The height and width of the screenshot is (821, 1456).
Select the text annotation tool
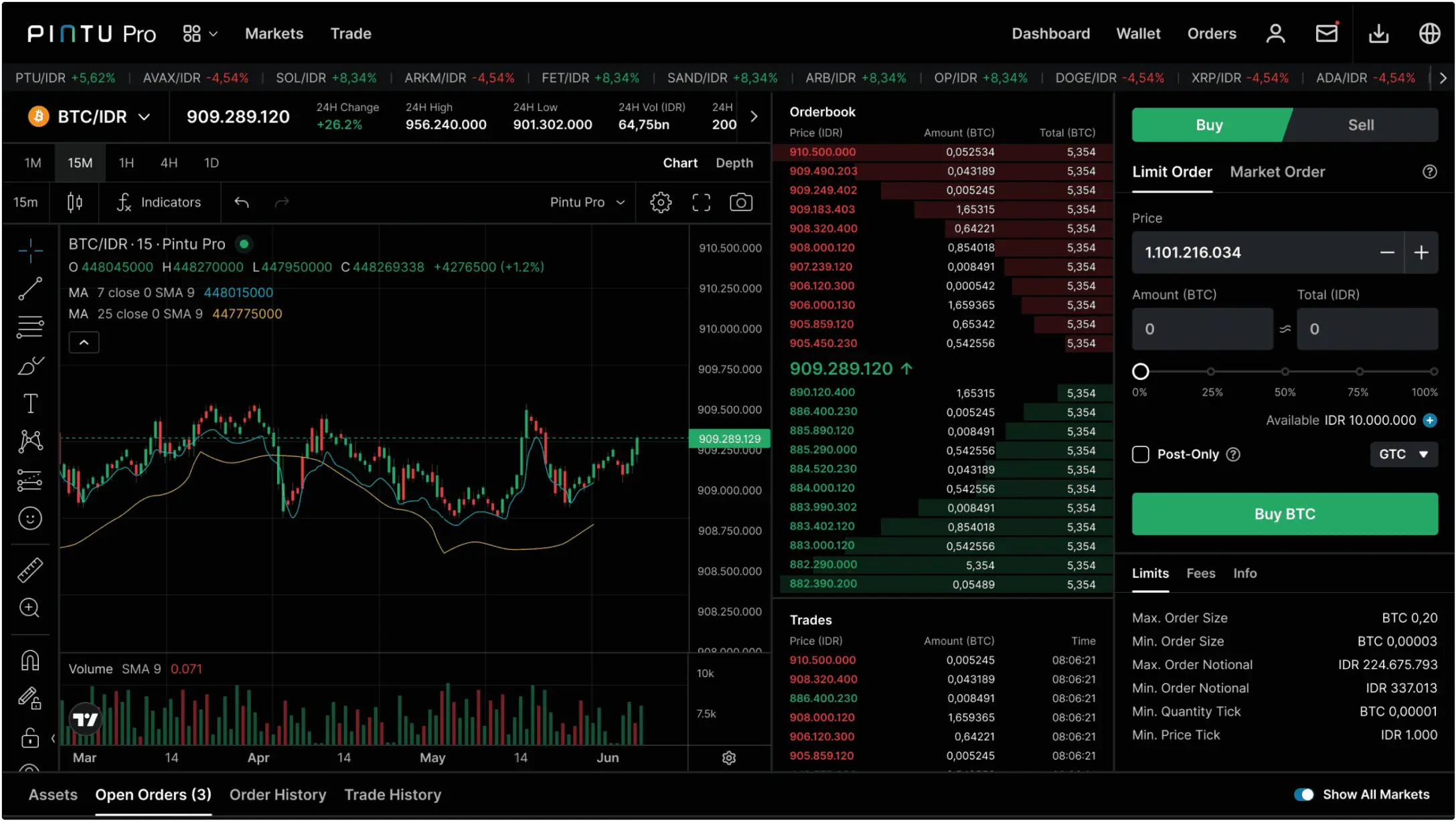click(30, 403)
